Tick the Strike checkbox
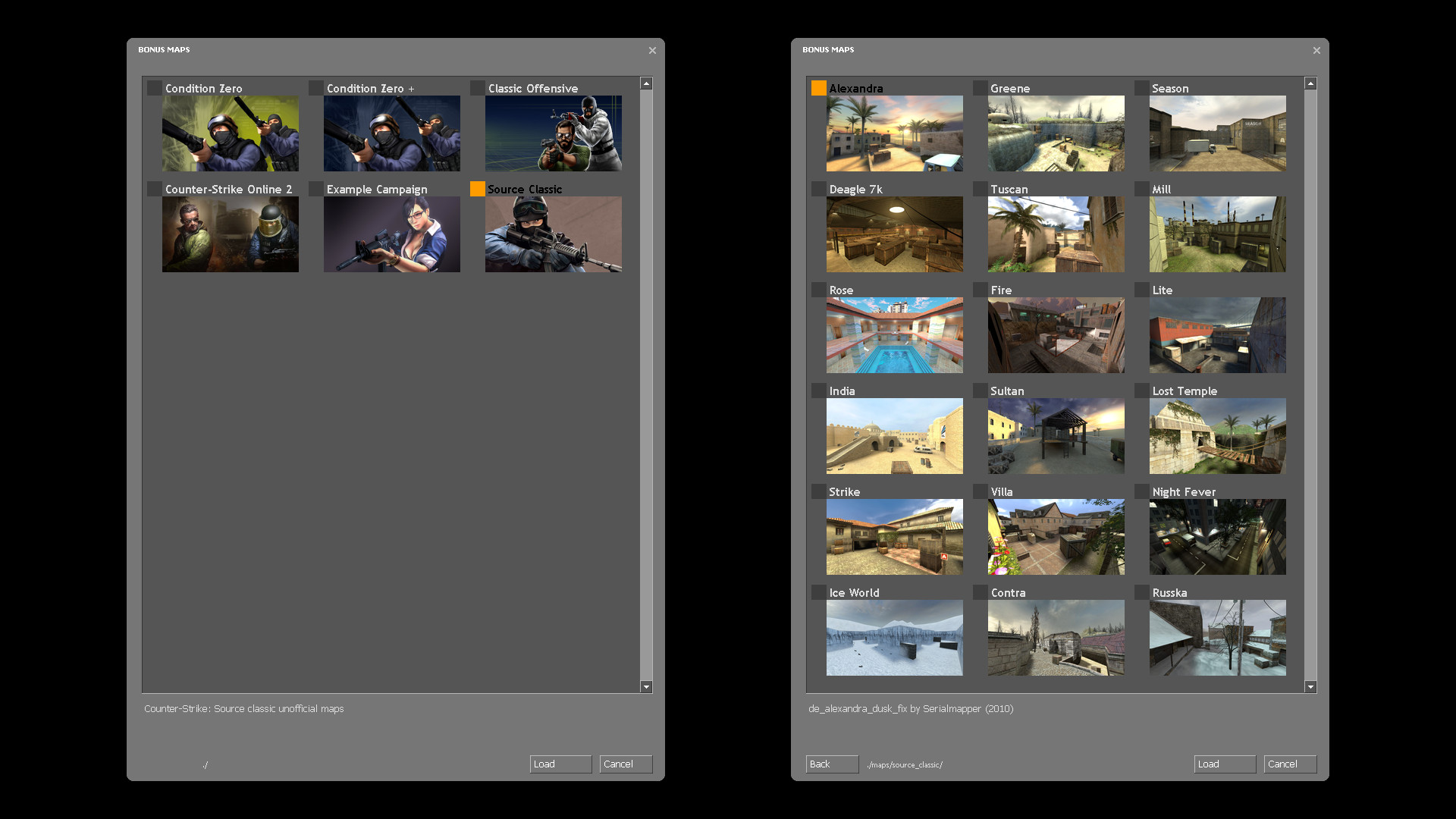1456x819 pixels. 819,491
